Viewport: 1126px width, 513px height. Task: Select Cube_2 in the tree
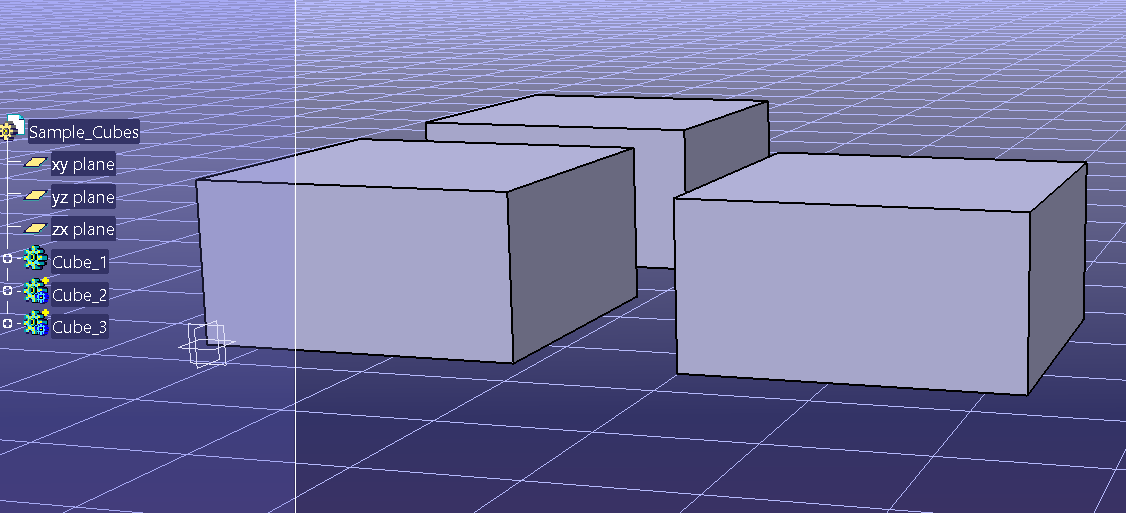(x=80, y=295)
